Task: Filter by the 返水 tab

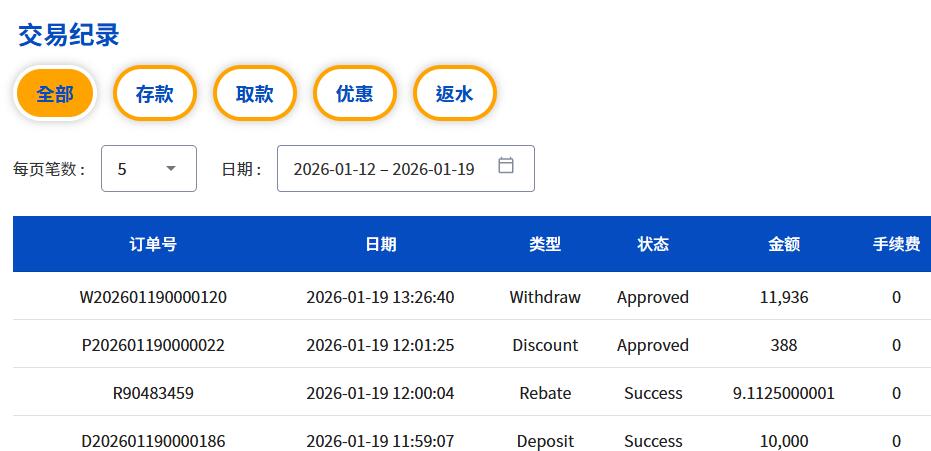Action: point(455,94)
